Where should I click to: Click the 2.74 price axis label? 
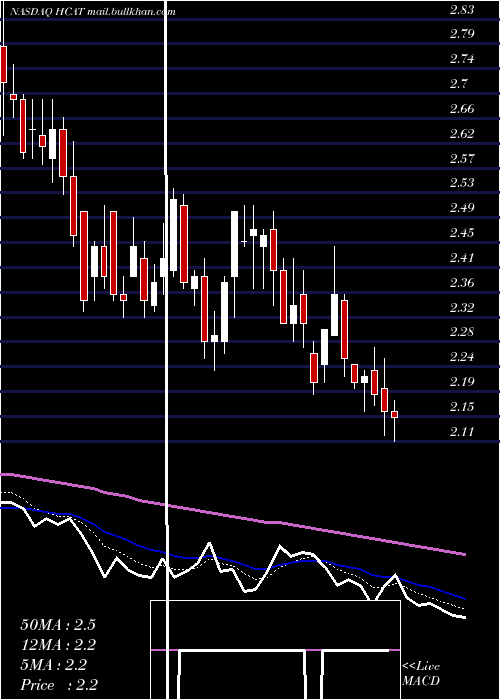click(461, 59)
